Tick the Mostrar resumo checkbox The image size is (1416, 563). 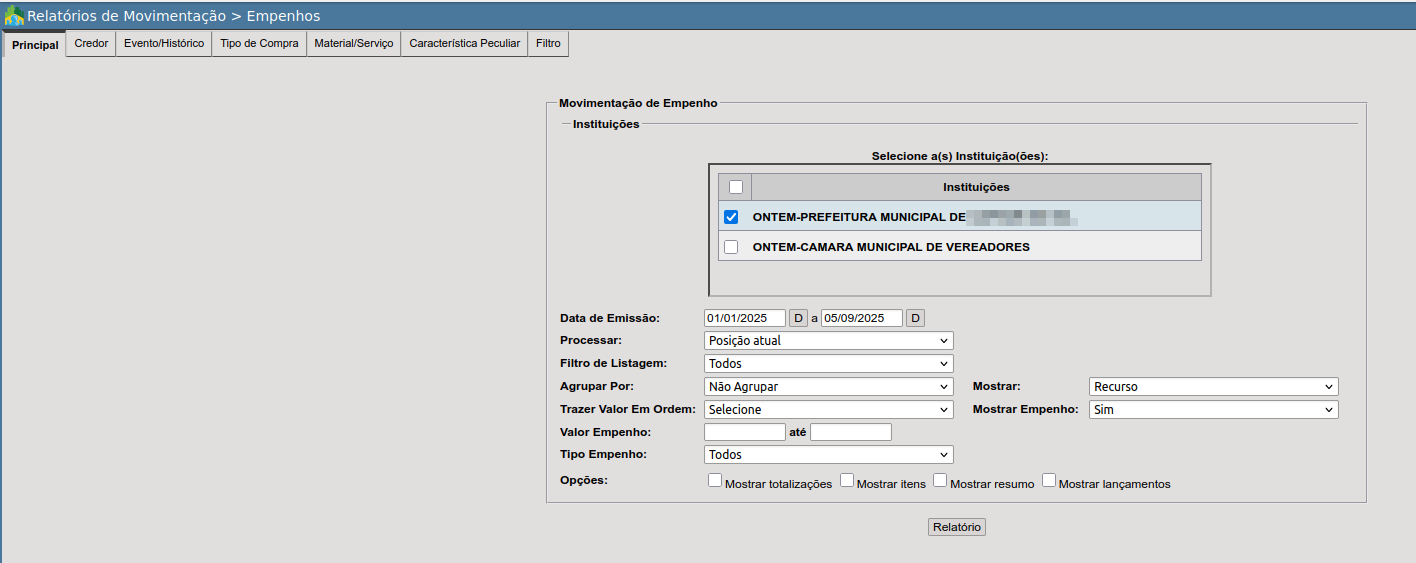(940, 480)
